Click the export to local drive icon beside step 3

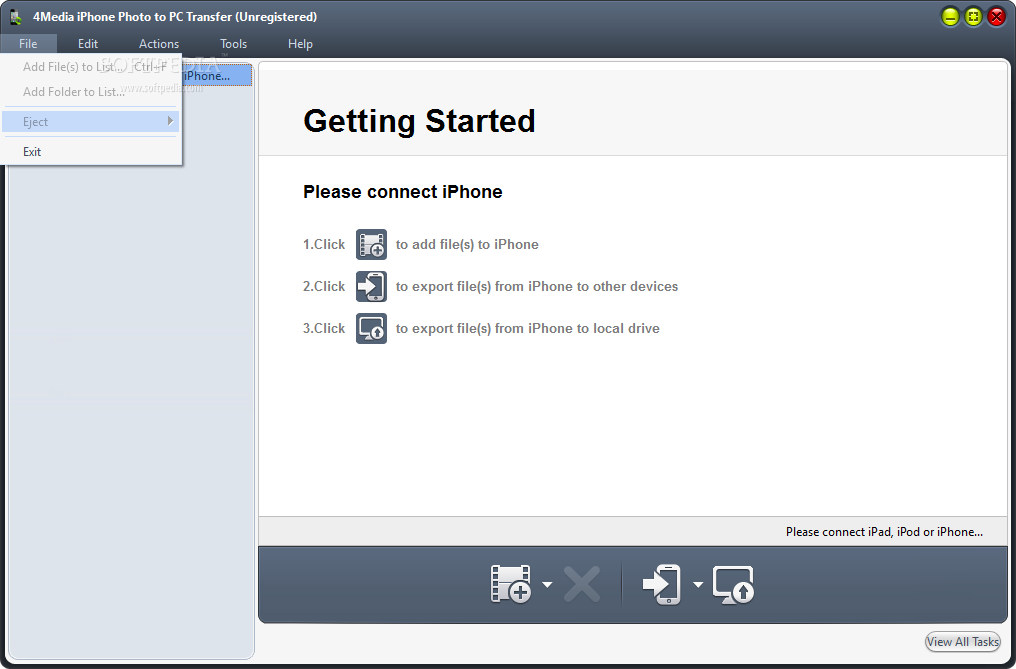(x=371, y=328)
